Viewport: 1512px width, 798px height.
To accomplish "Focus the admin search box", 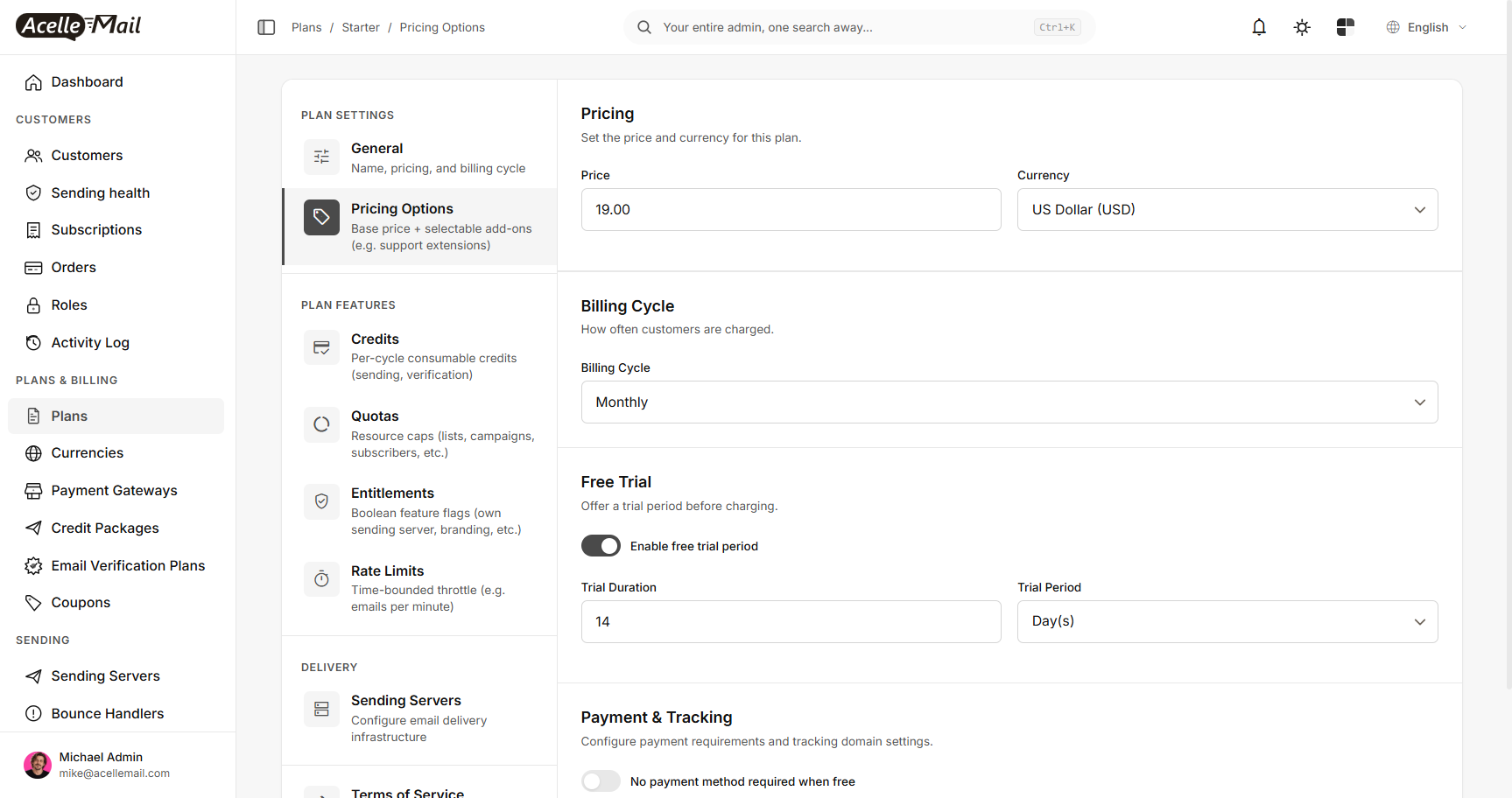I will coord(860,27).
